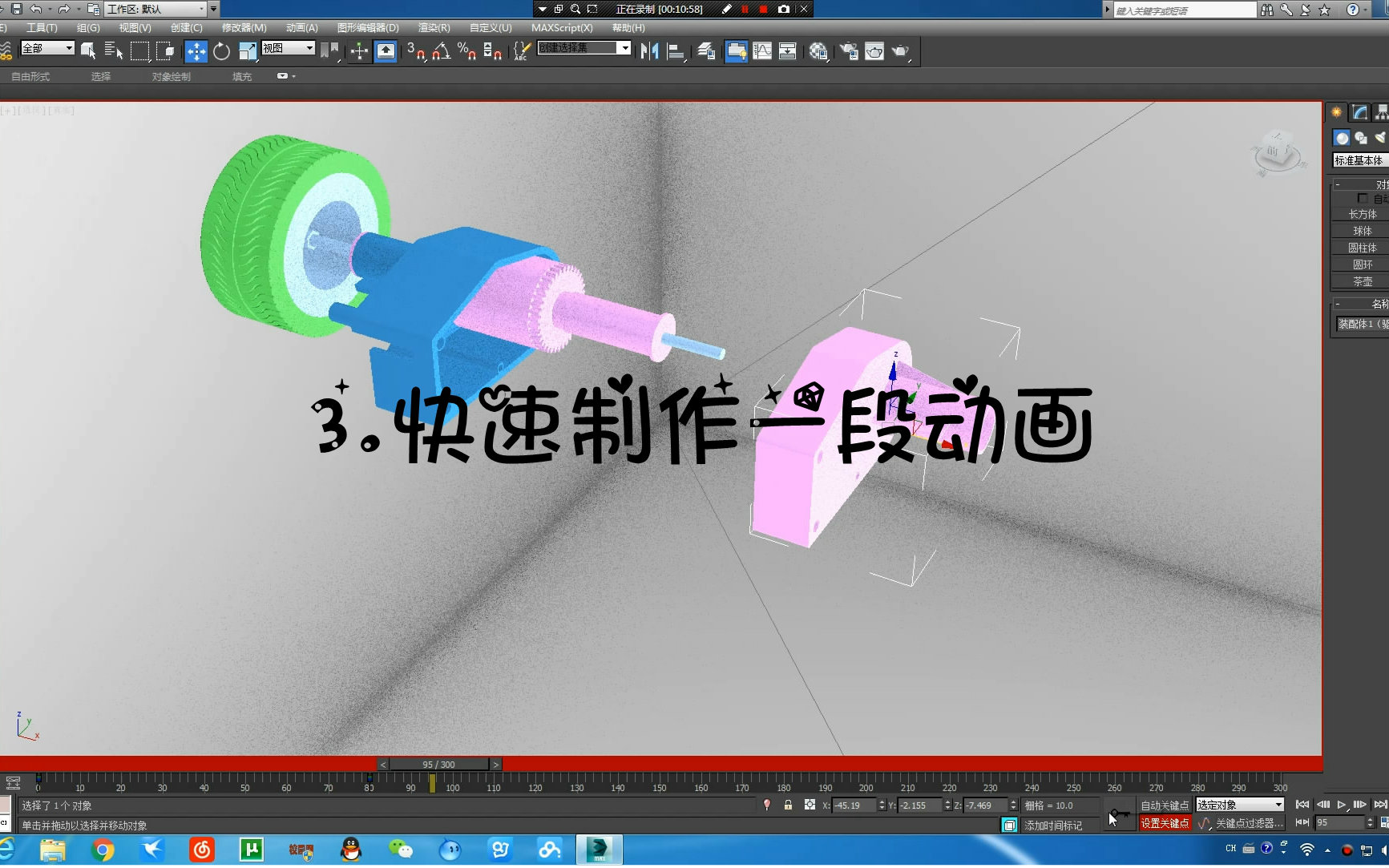Click the binoculars search icon

pyautogui.click(x=1267, y=10)
